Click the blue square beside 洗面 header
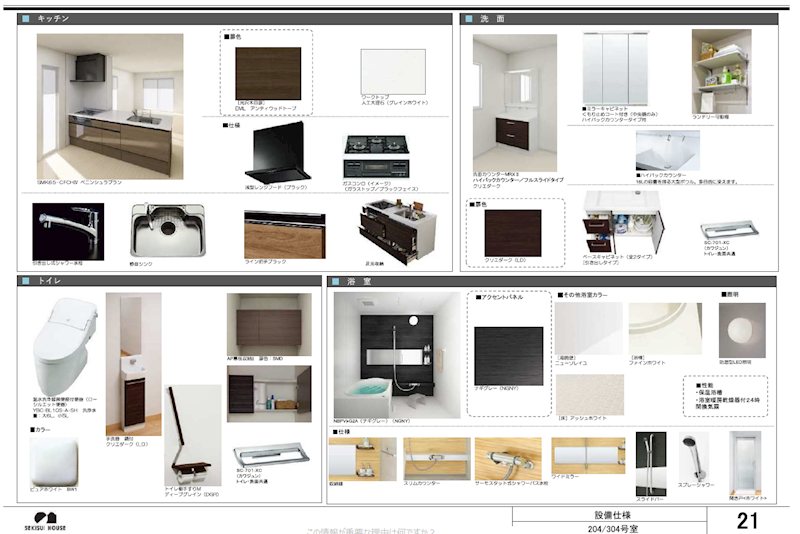Viewport: 800px width, 534px height. pyautogui.click(x=469, y=19)
